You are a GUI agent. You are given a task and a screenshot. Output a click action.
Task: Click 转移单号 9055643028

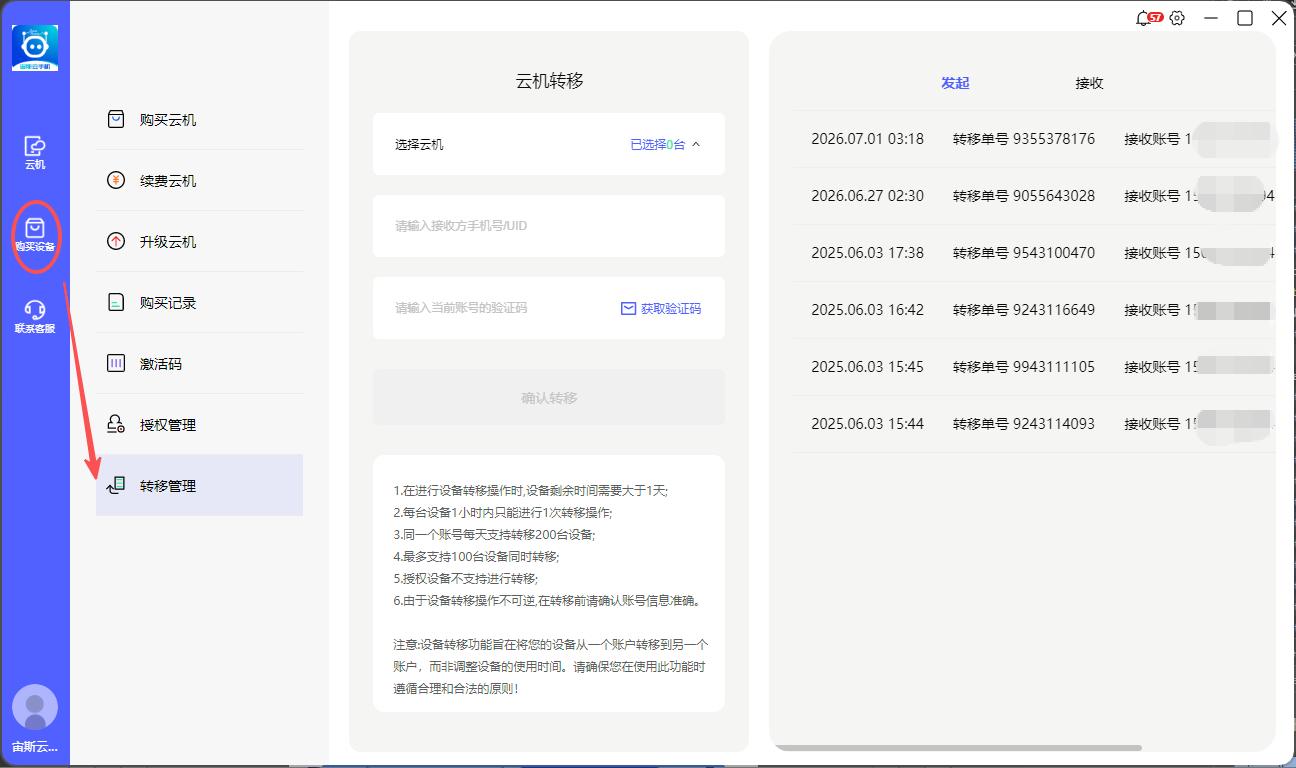(x=1024, y=196)
